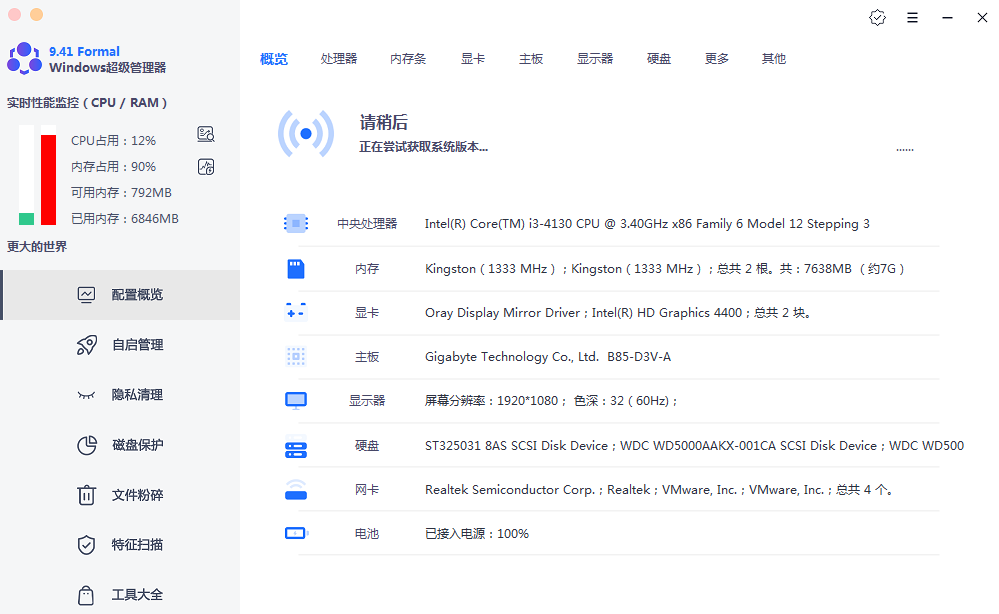Screen dimensions: 999x614
Task: Click the 网卡 network adapter icon
Action: pyautogui.click(x=295, y=490)
